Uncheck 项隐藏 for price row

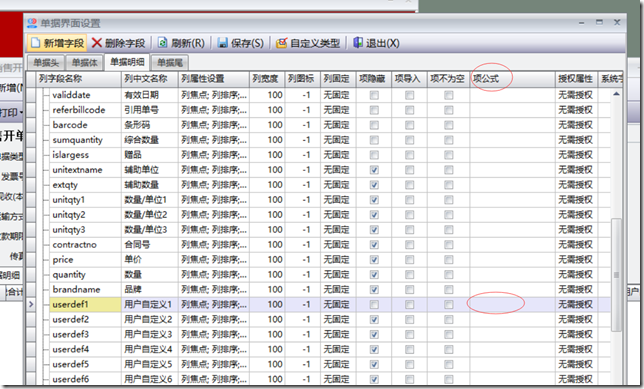[x=374, y=260]
